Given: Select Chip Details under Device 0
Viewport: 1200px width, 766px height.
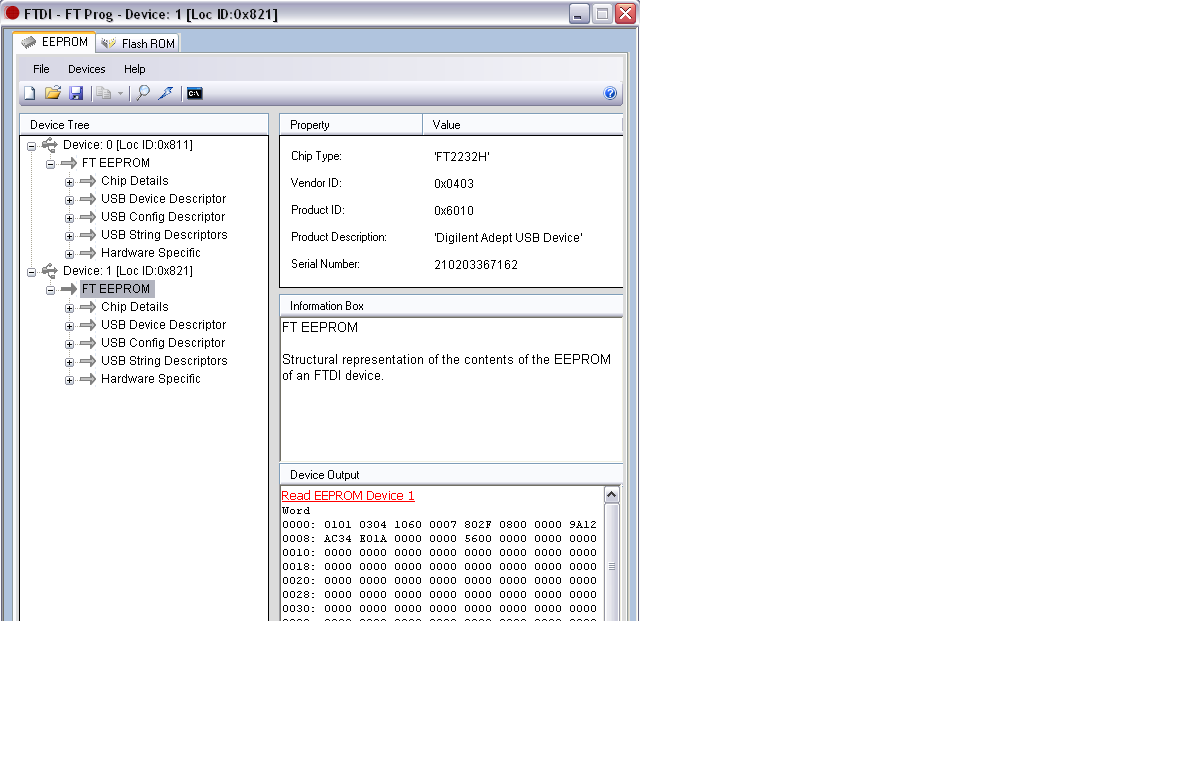Looking at the screenshot, I should (135, 181).
